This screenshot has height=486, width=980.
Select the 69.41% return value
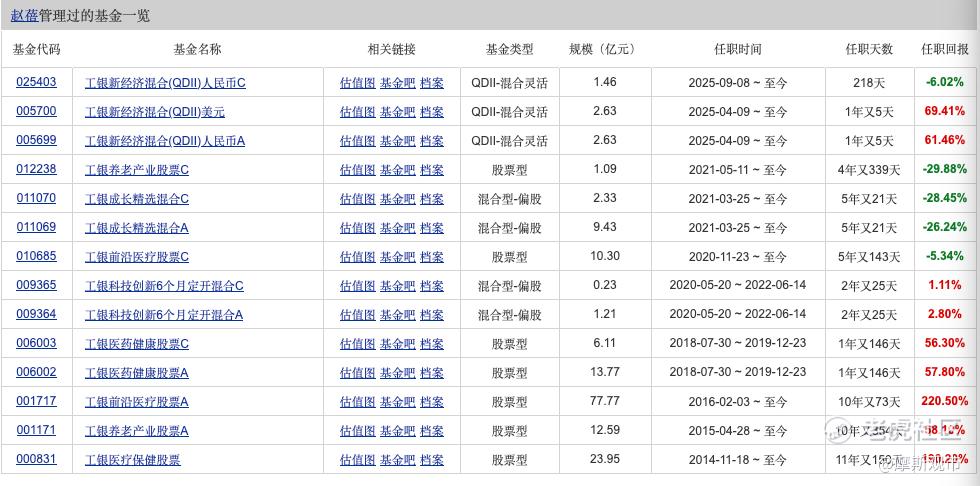tap(945, 111)
